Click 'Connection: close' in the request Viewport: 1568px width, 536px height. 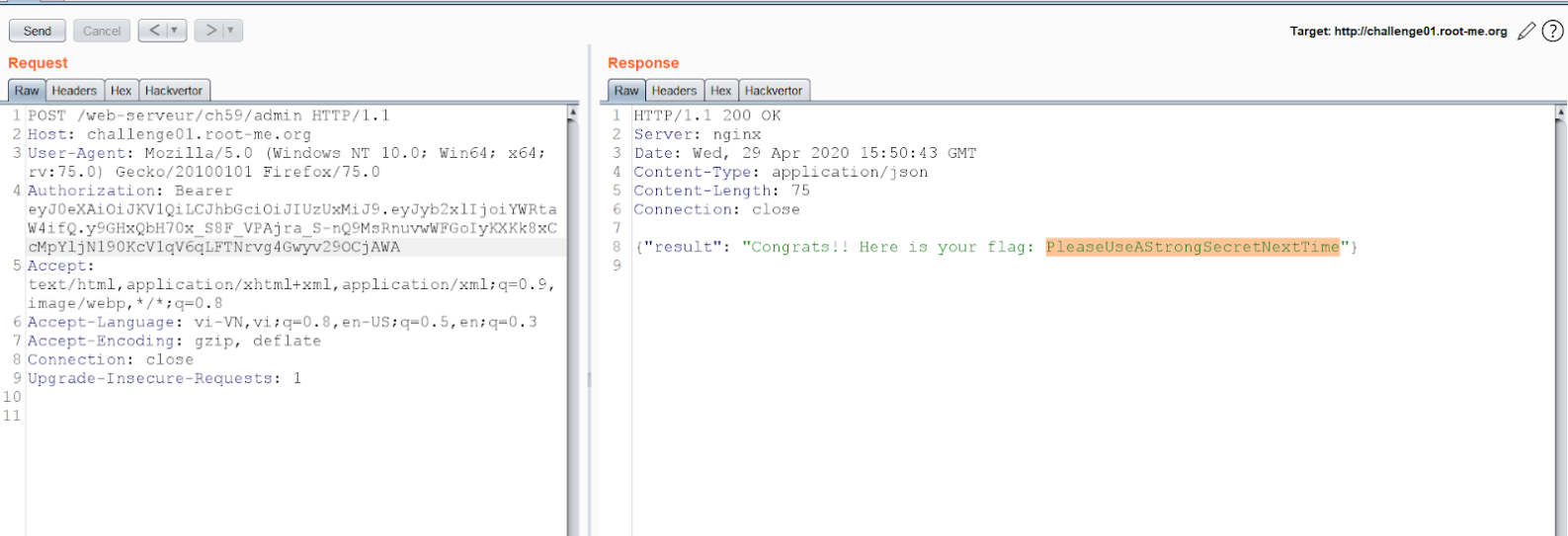(111, 359)
